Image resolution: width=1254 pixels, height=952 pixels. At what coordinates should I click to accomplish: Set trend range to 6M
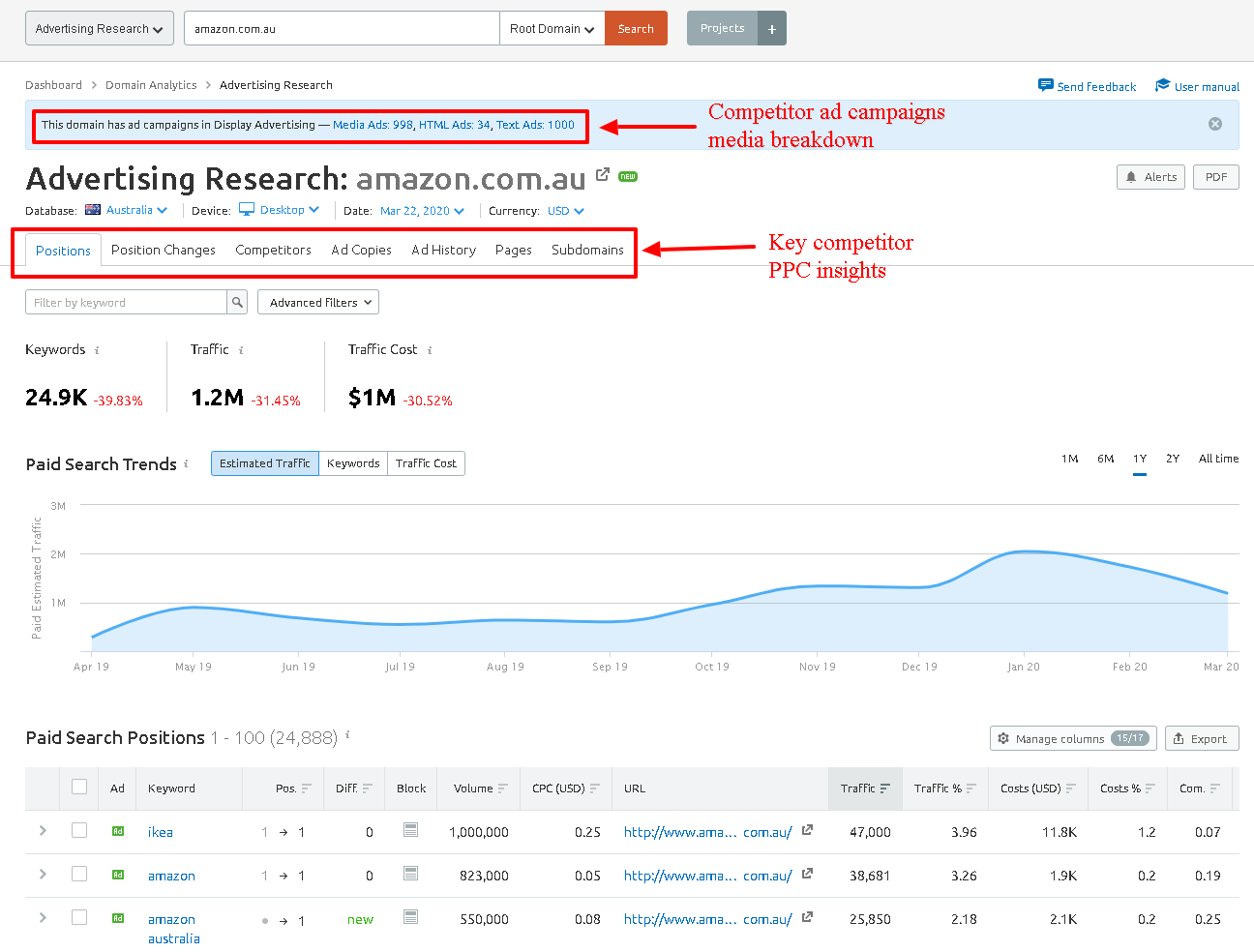coord(1106,459)
